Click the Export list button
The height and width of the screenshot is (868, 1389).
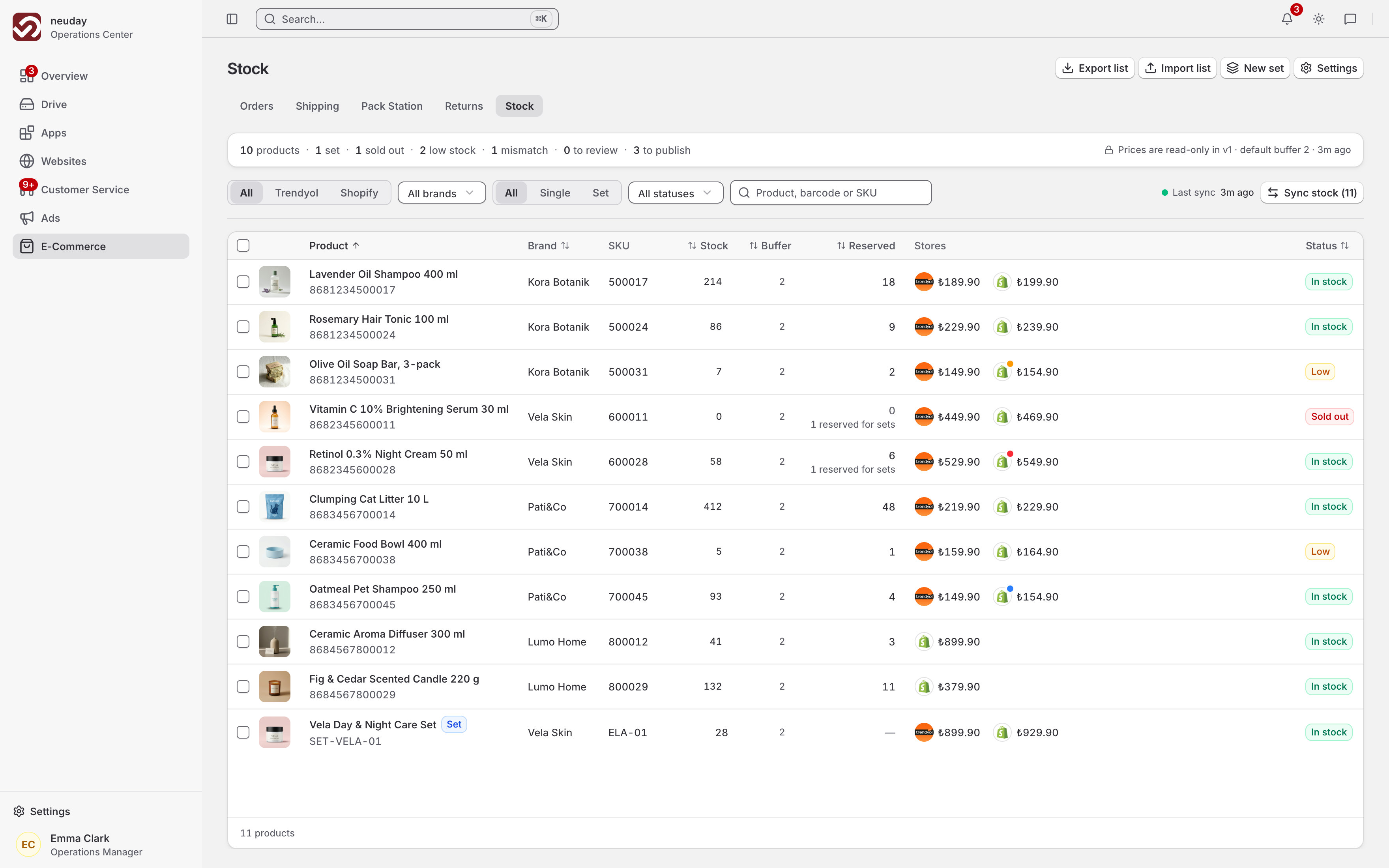[x=1095, y=68]
